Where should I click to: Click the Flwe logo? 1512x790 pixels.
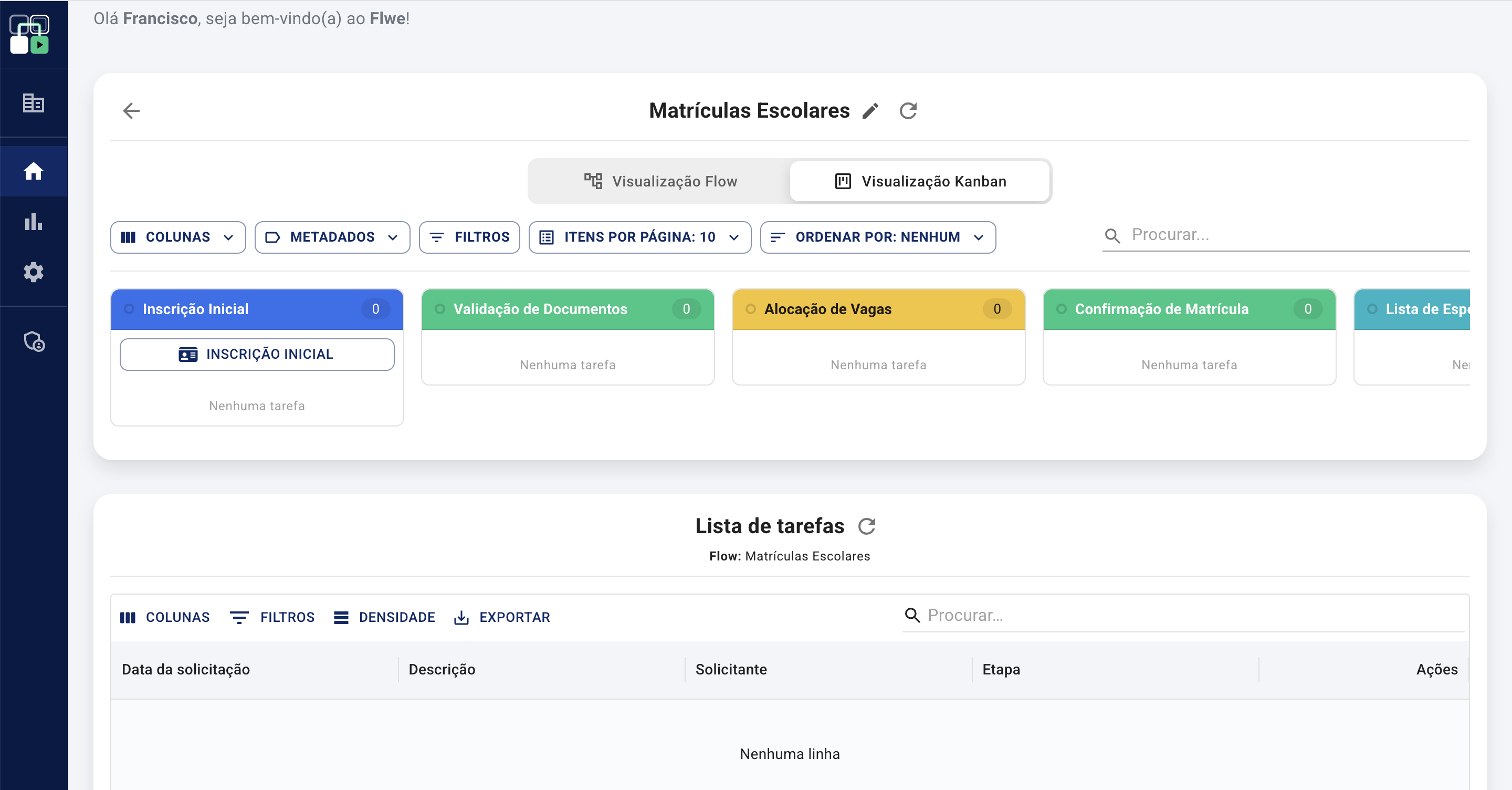pos(29,34)
